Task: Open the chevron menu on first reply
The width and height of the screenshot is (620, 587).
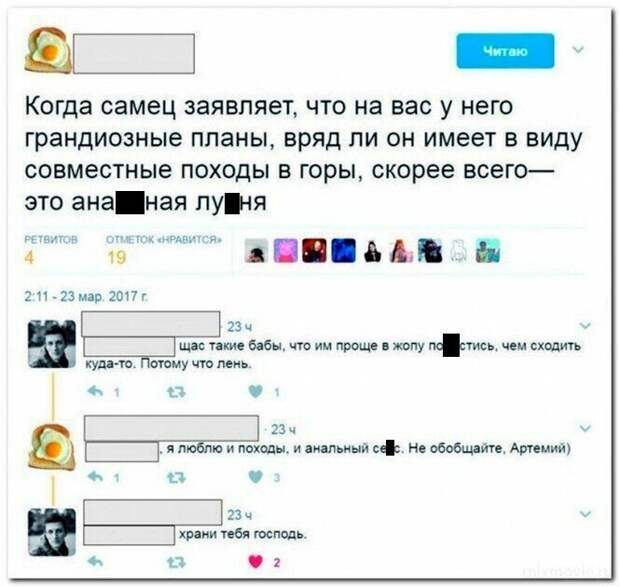Action: (x=585, y=326)
